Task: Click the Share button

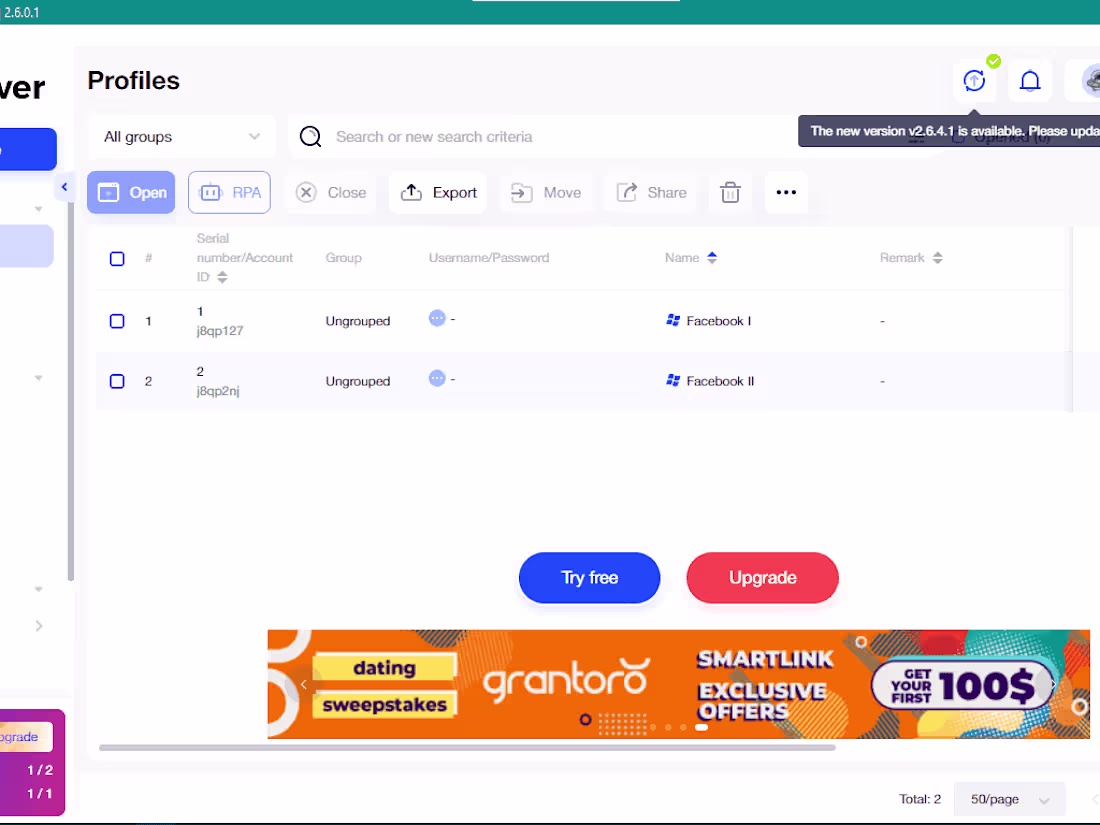Action: [652, 192]
